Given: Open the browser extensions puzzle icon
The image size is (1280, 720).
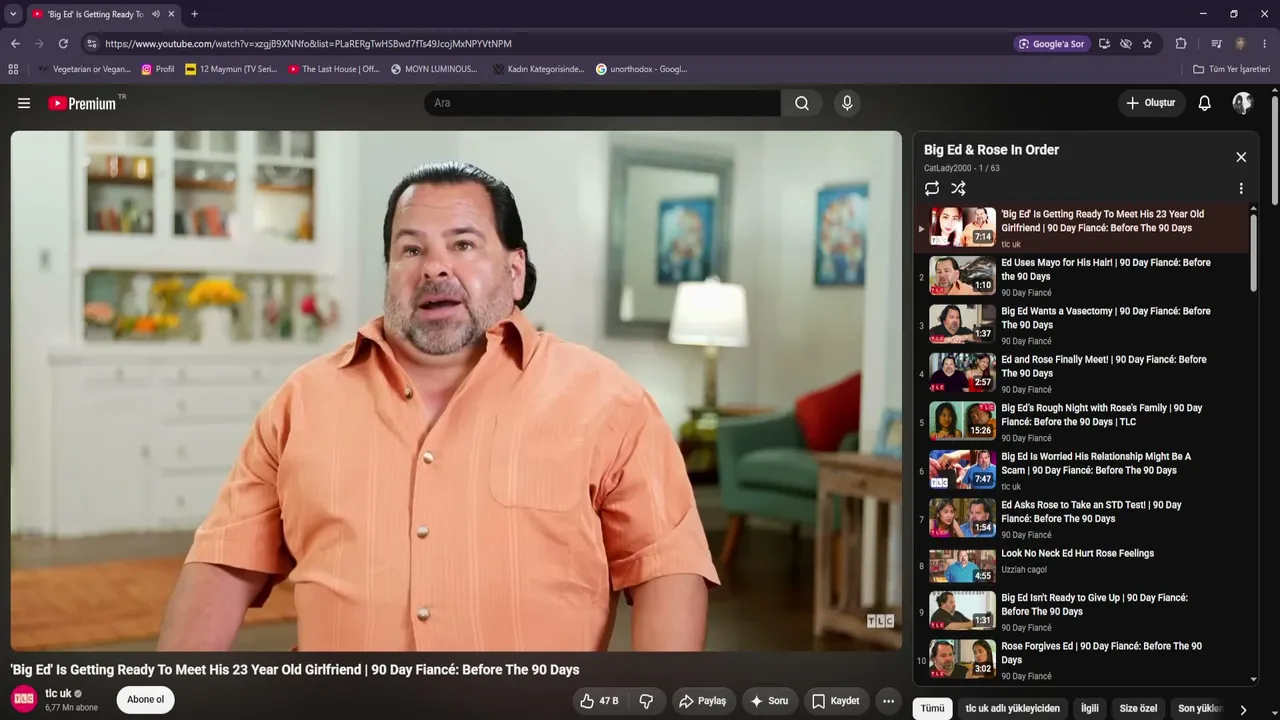Looking at the screenshot, I should pyautogui.click(x=1181, y=44).
